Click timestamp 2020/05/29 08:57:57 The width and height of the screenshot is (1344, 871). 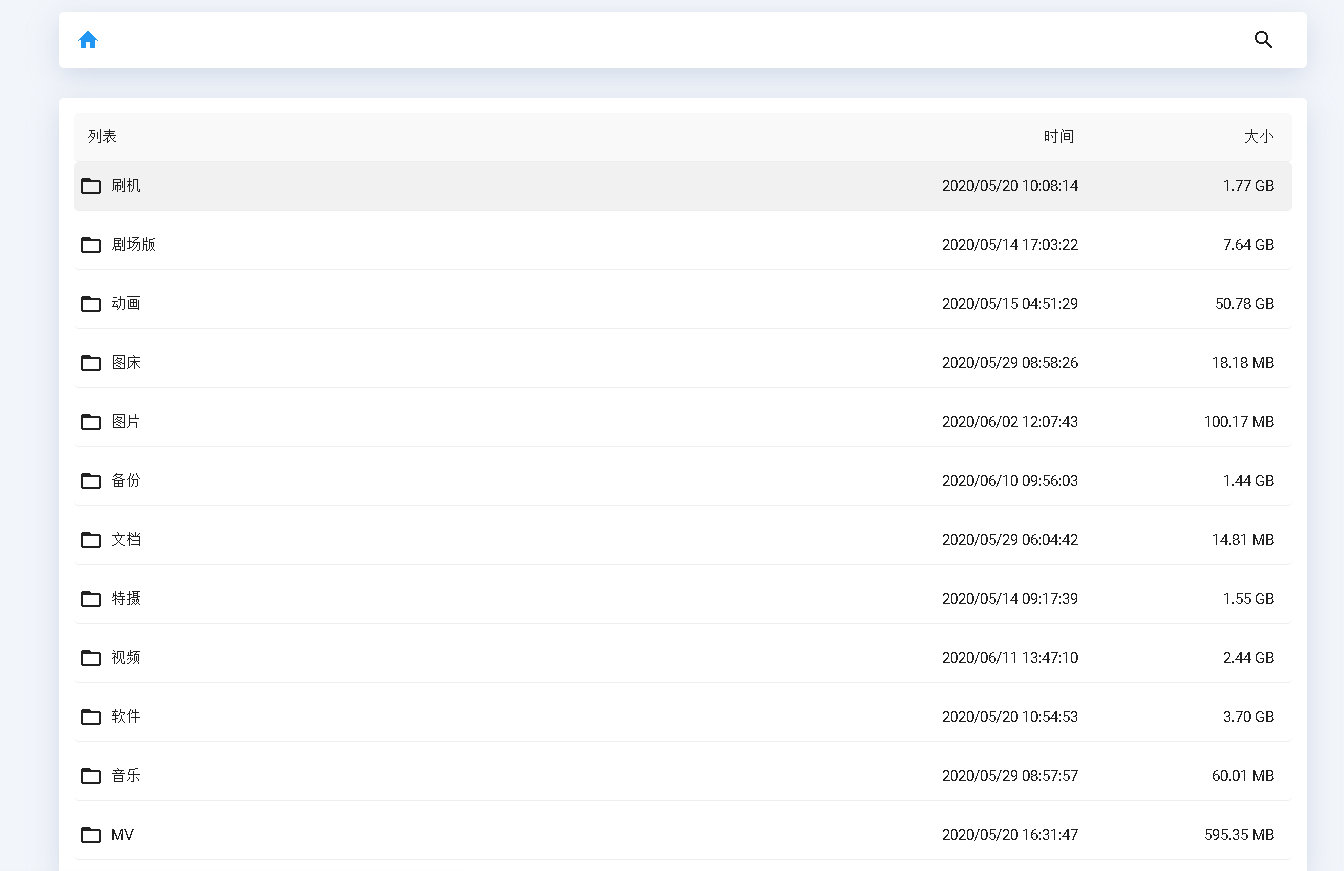pyautogui.click(x=1010, y=776)
